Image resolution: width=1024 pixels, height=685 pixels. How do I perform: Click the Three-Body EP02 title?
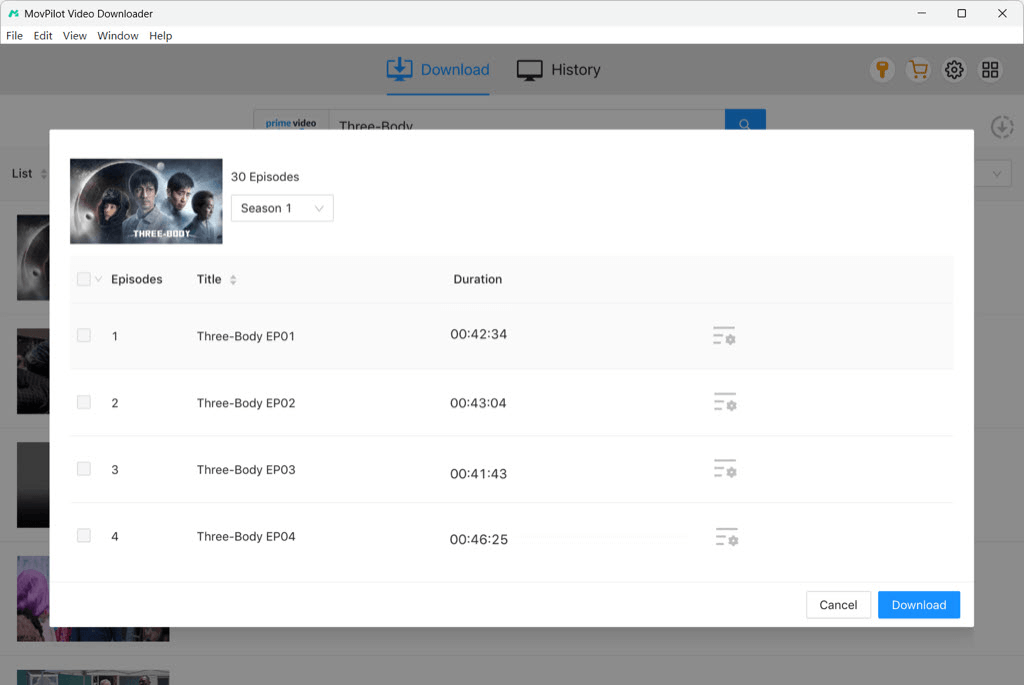coord(246,403)
